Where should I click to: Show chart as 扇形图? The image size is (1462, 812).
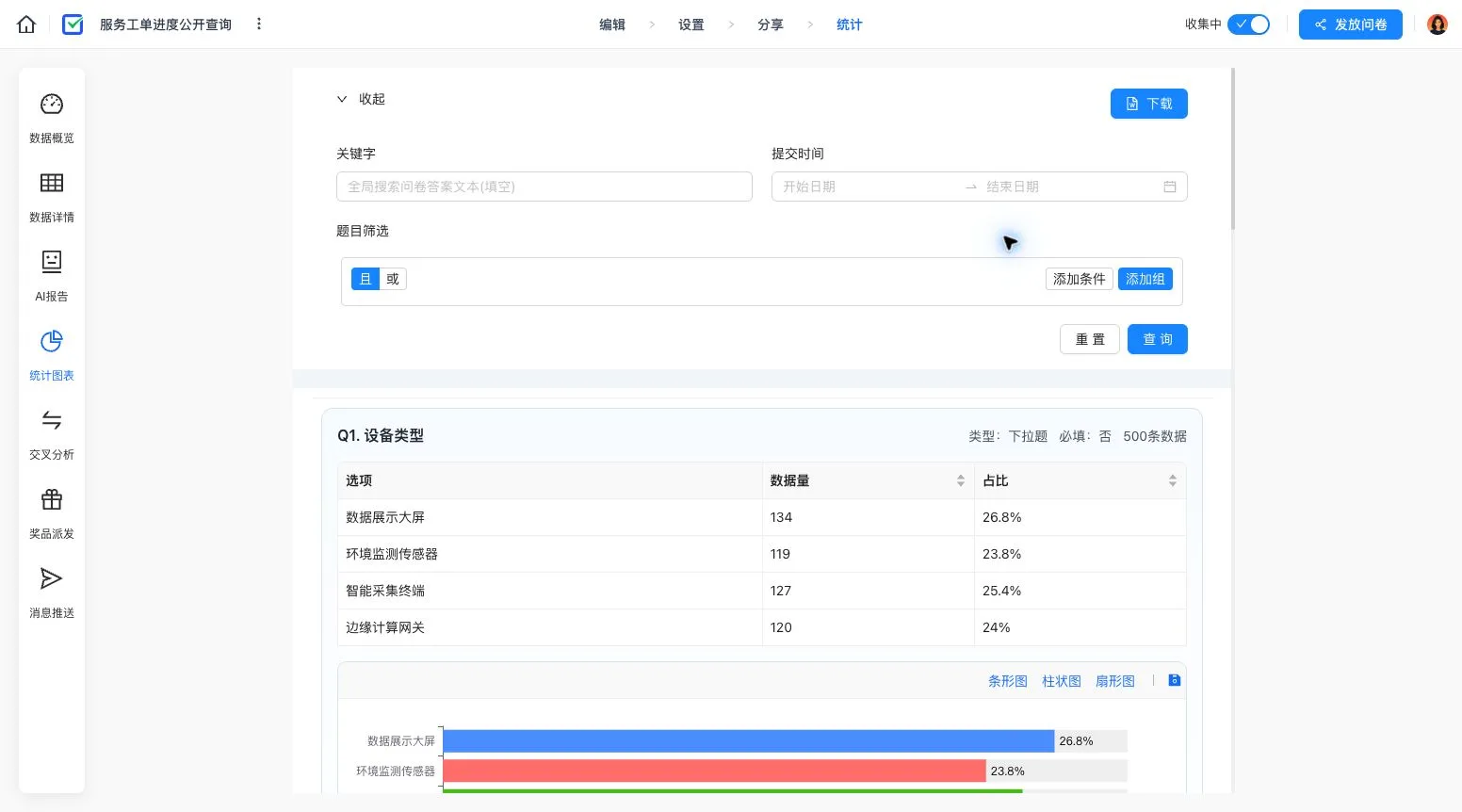click(1115, 681)
